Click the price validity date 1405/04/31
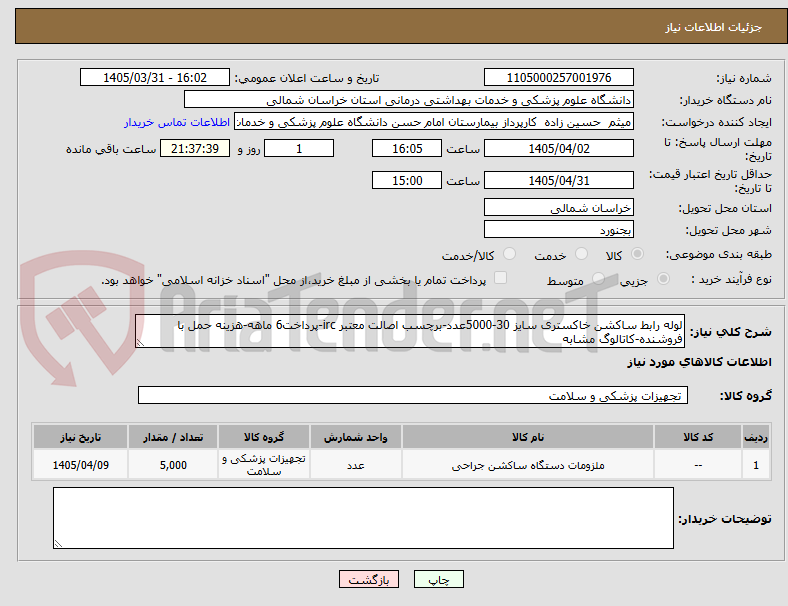 pos(558,180)
